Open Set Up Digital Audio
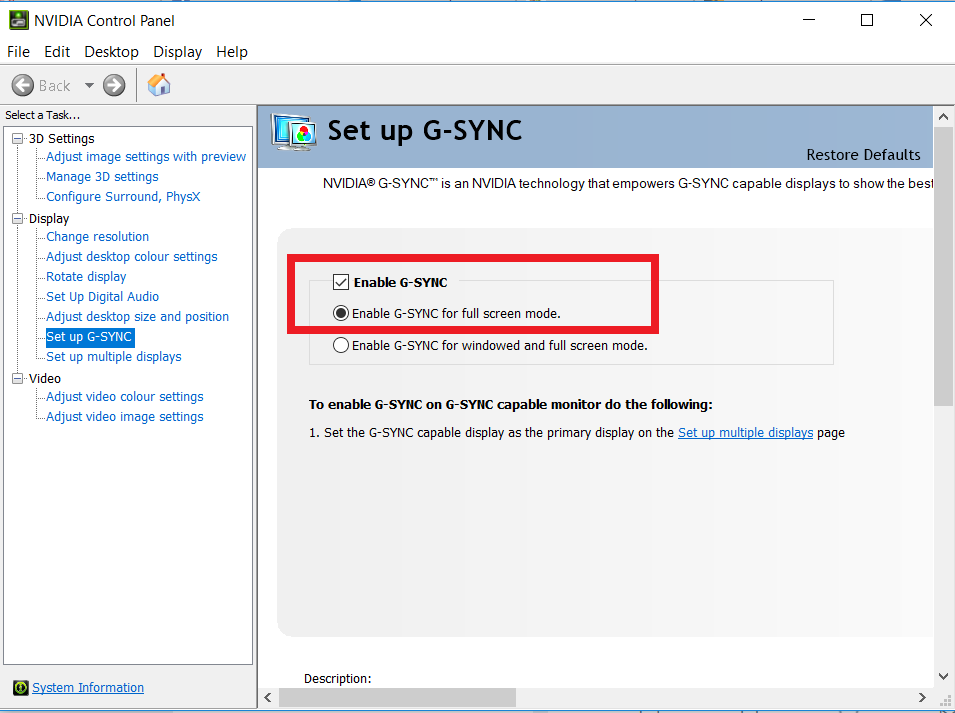This screenshot has width=955, height=713. [103, 297]
